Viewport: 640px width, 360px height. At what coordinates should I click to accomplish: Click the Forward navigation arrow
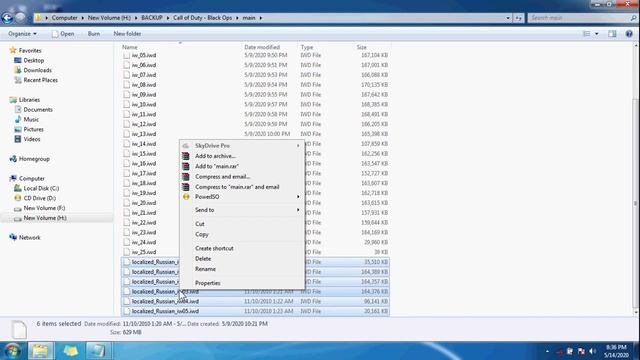pyautogui.click(x=20, y=18)
